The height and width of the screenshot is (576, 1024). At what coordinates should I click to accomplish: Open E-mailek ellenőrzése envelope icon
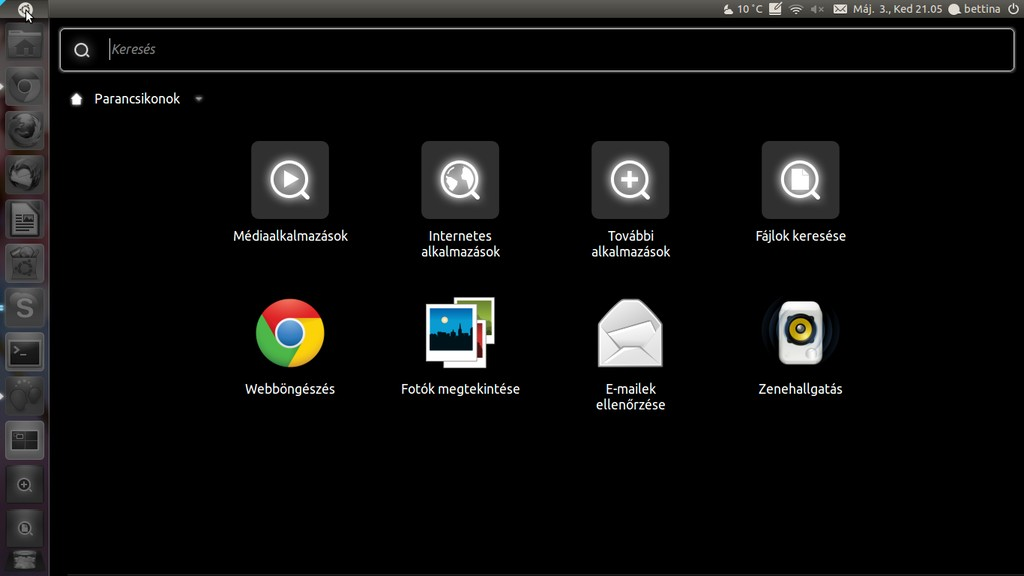coord(630,333)
